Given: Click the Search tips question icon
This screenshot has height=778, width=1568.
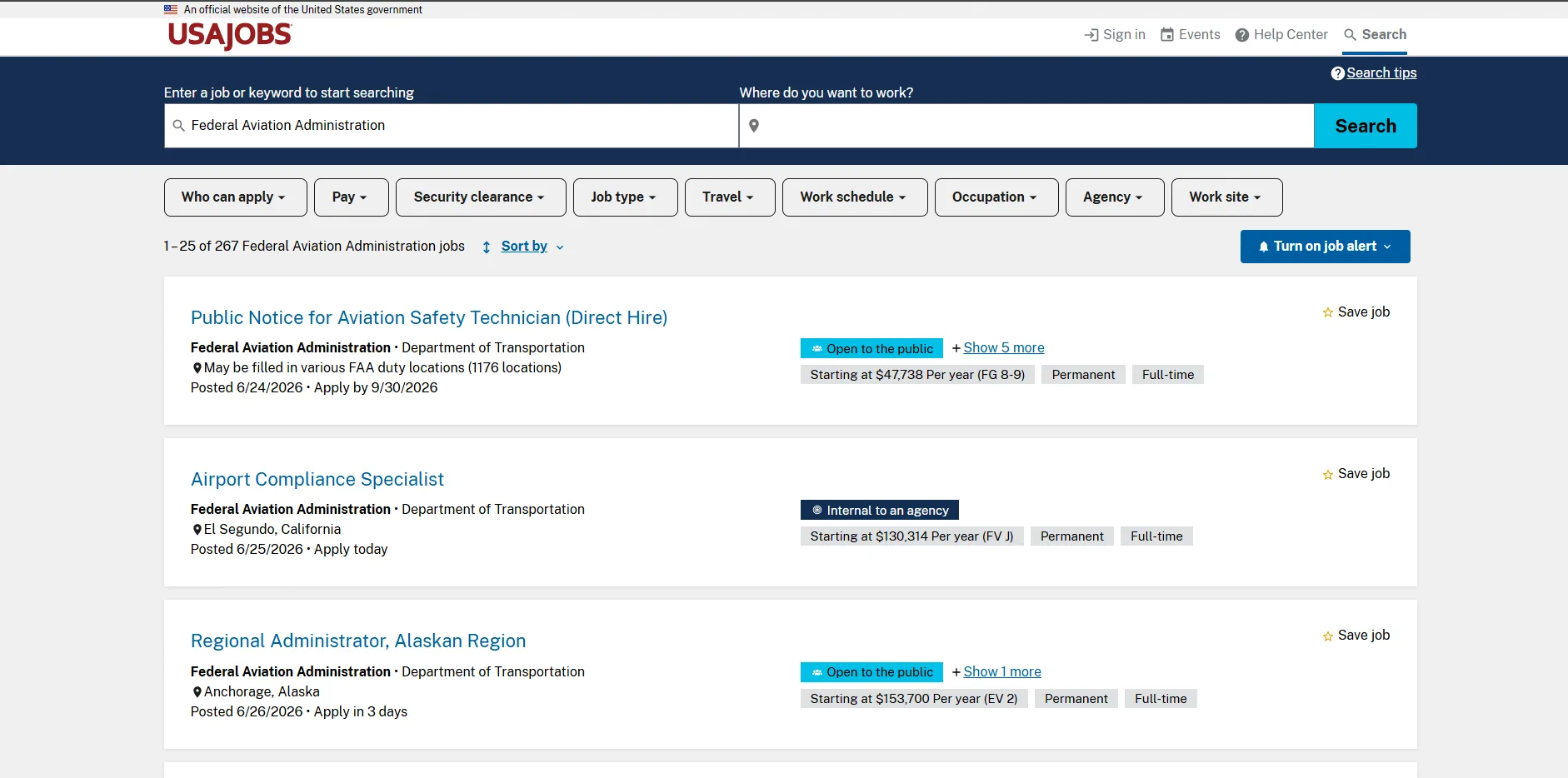Looking at the screenshot, I should [x=1337, y=73].
